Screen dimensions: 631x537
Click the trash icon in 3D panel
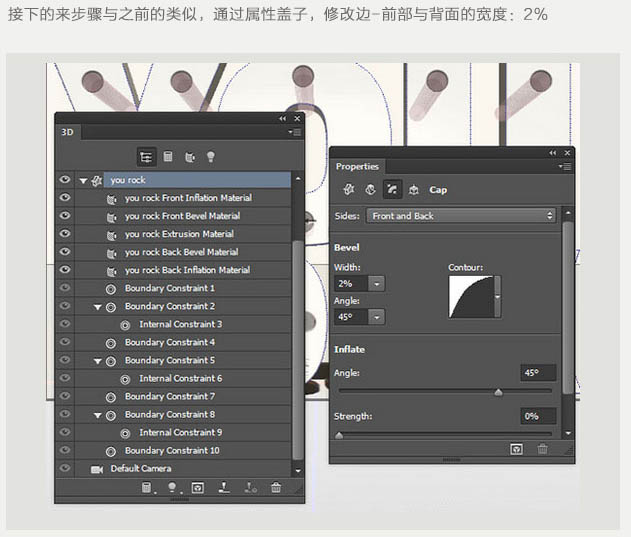click(276, 488)
